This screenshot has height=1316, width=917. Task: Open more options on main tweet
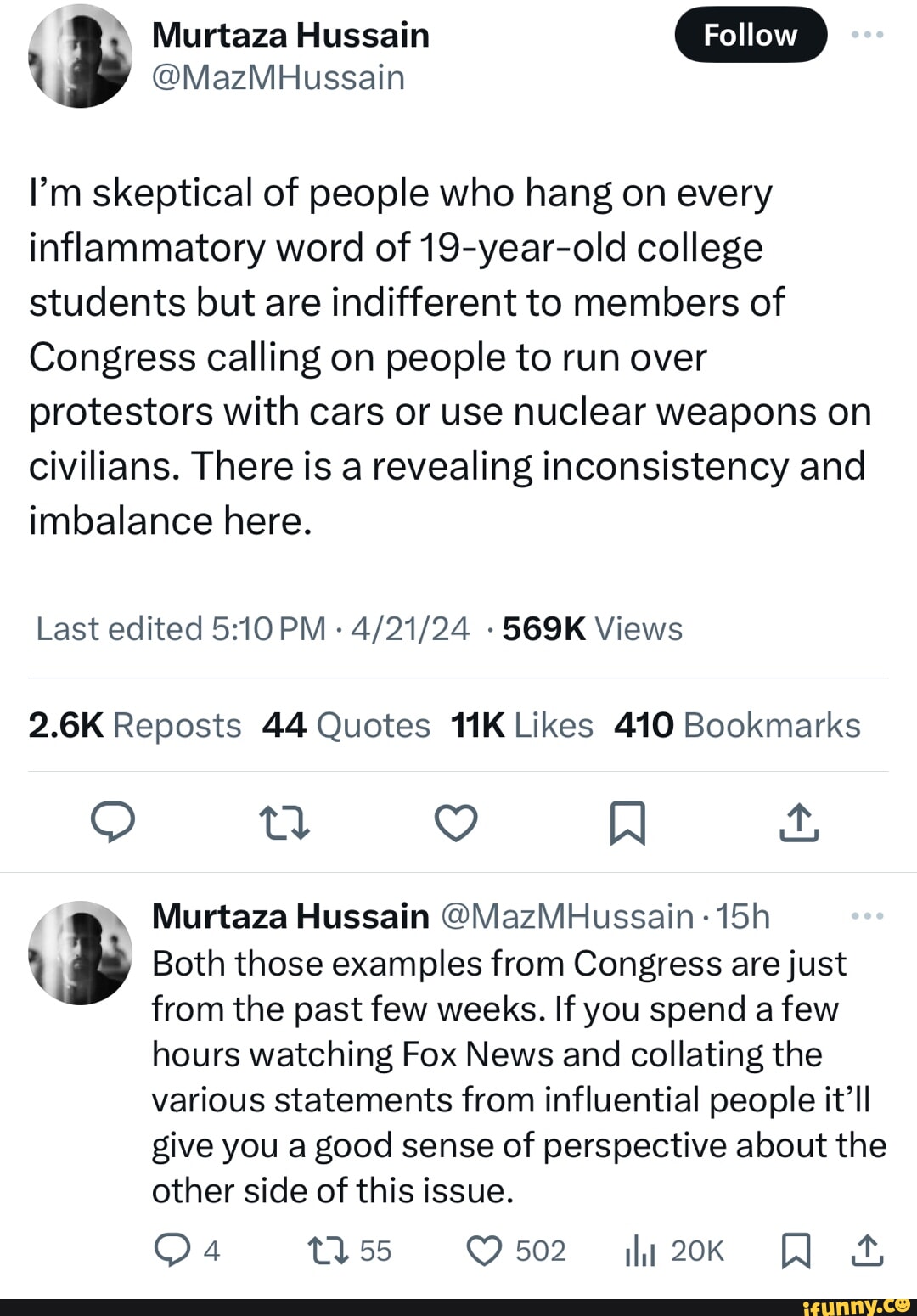[867, 35]
